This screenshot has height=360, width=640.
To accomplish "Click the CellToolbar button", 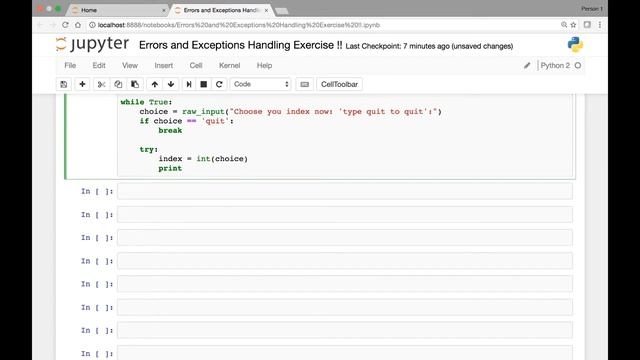I will (x=339, y=84).
